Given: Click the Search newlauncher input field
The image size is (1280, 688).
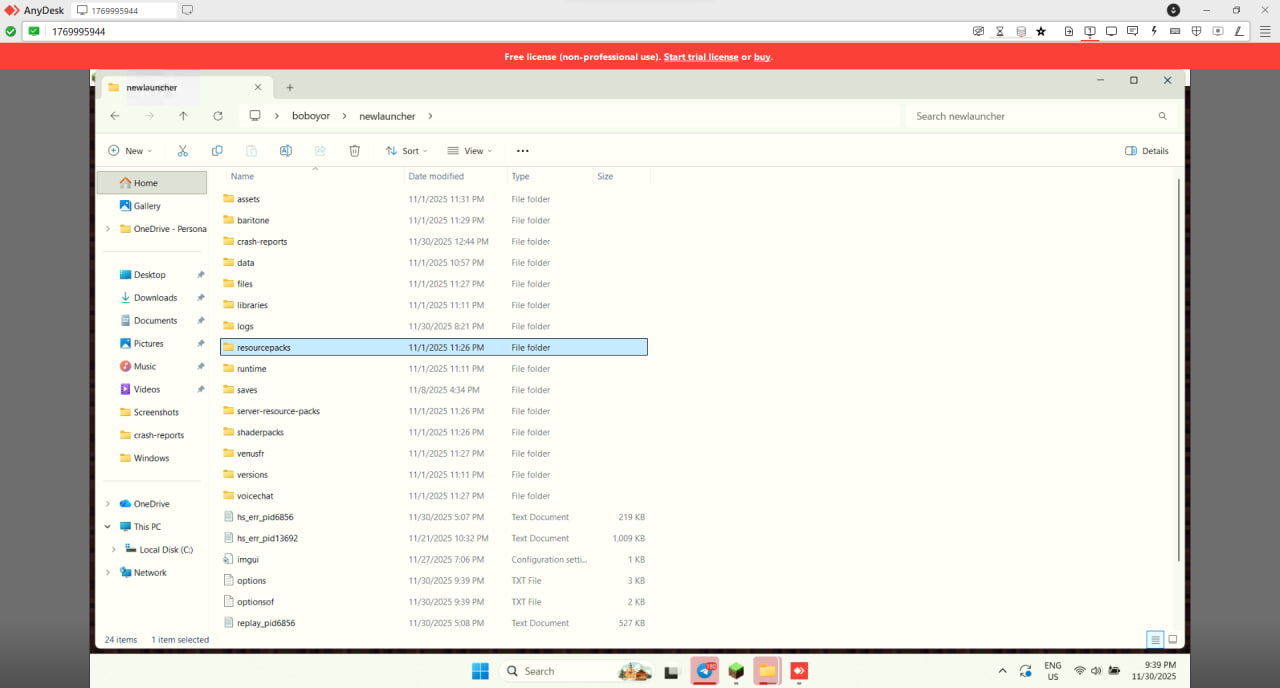Looking at the screenshot, I should click(x=1030, y=116).
